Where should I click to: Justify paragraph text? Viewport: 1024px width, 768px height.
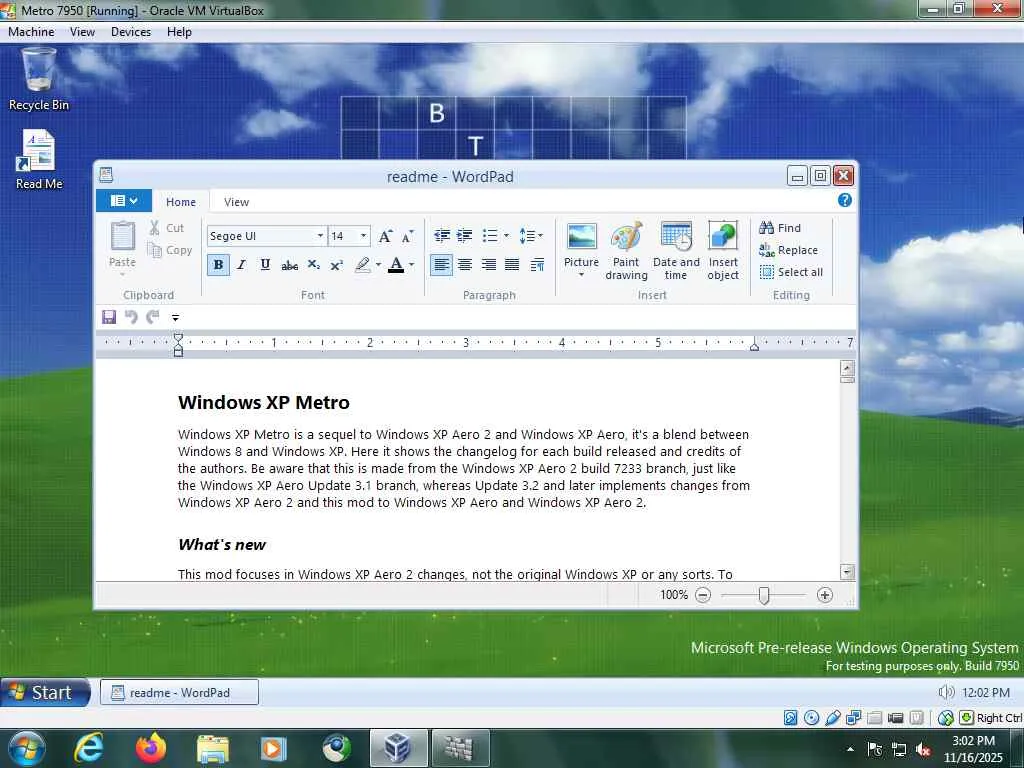click(512, 264)
